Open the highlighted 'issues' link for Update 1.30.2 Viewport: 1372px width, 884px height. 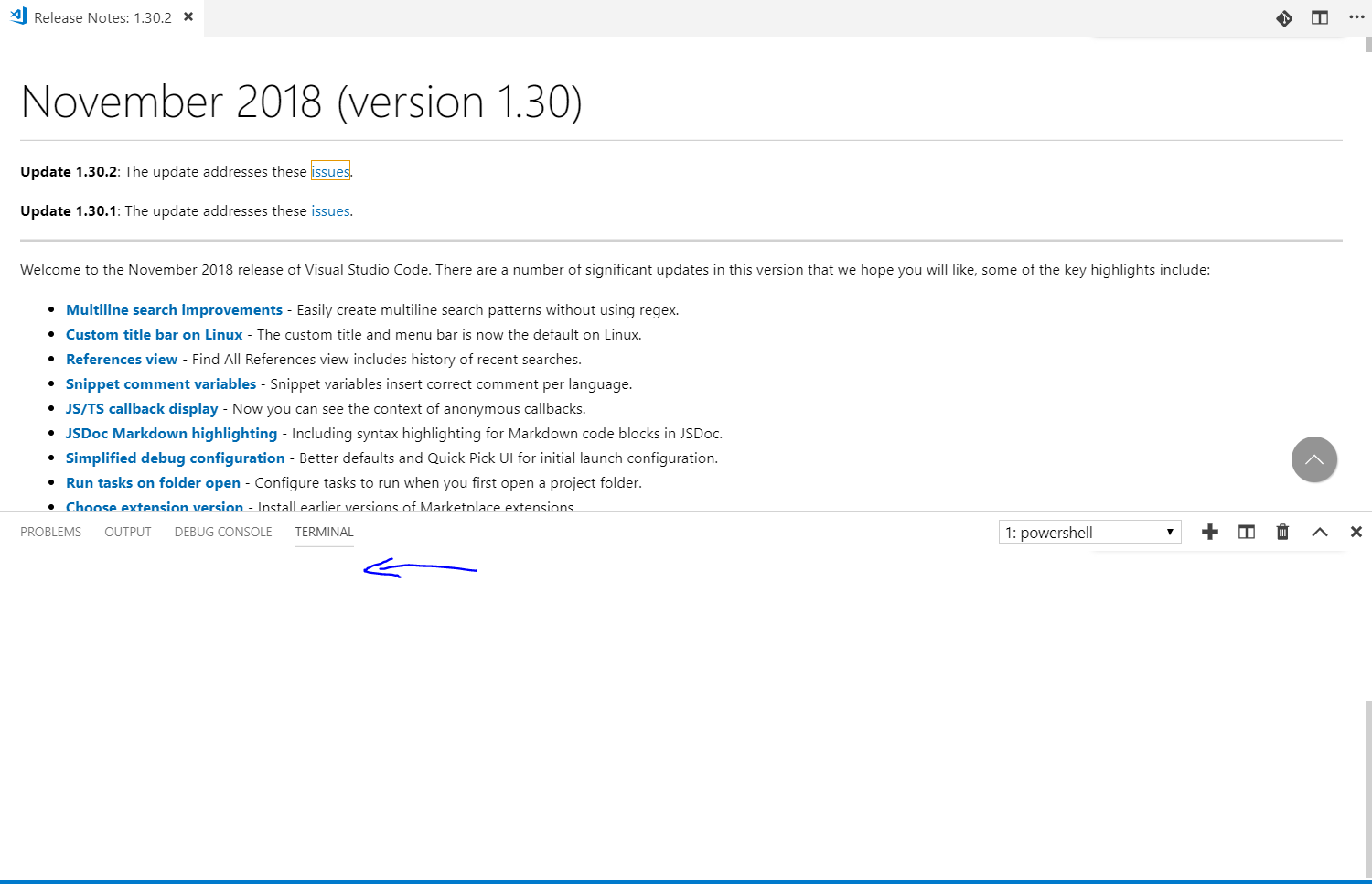(x=330, y=171)
